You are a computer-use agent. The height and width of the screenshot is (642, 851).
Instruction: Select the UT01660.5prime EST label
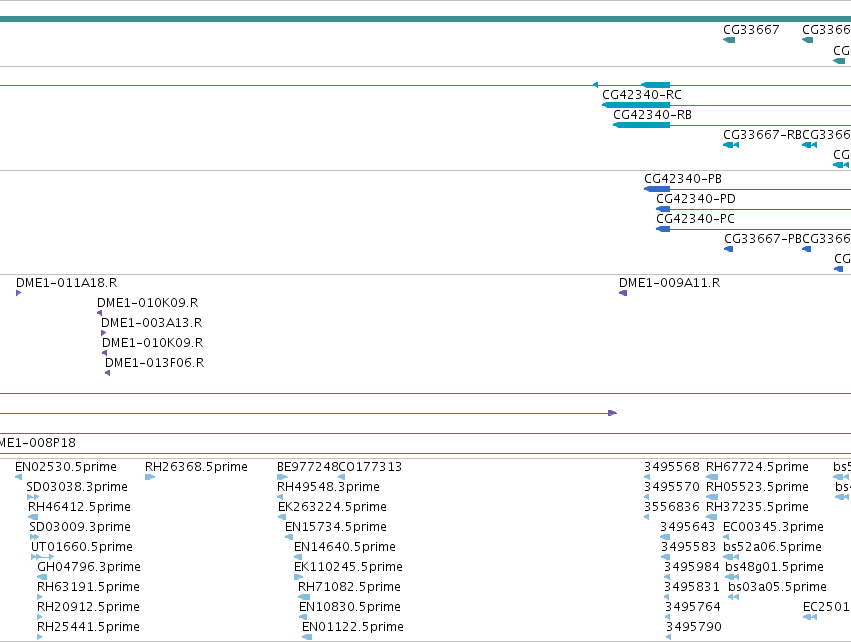tap(81, 546)
